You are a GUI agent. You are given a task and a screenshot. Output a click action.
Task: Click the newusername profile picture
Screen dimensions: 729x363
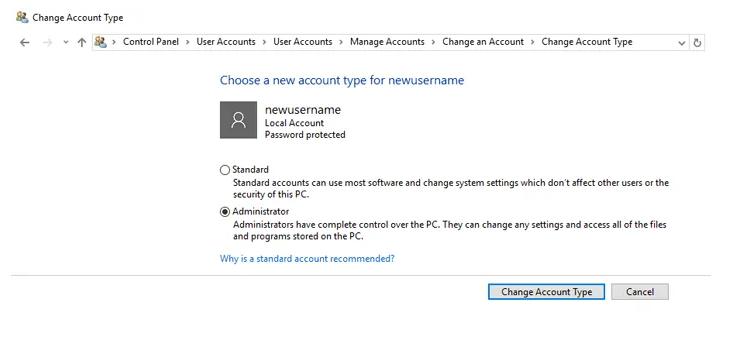[239, 120]
